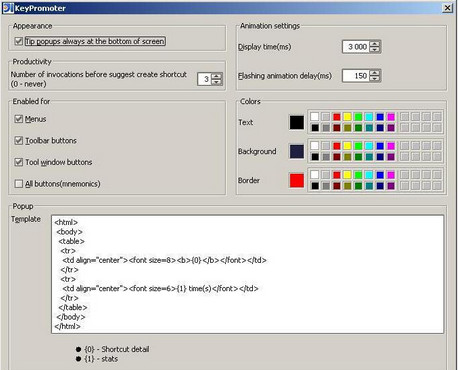
Task: Open the current Background color dark navy swatch
Action: pyautogui.click(x=297, y=151)
